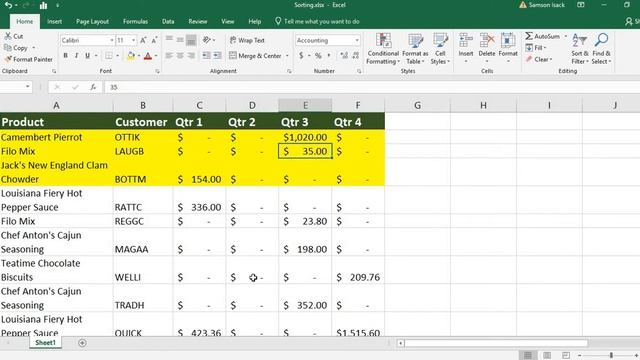Add a new sheet with plus button
Screen dimensions: 640x360
pyautogui.click(x=82, y=343)
